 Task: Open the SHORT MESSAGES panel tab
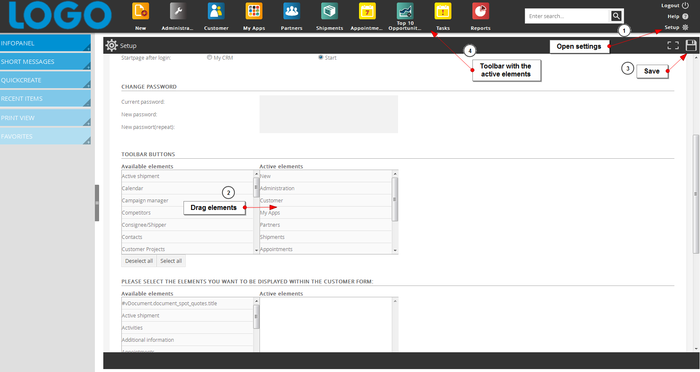pyautogui.click(x=45, y=62)
